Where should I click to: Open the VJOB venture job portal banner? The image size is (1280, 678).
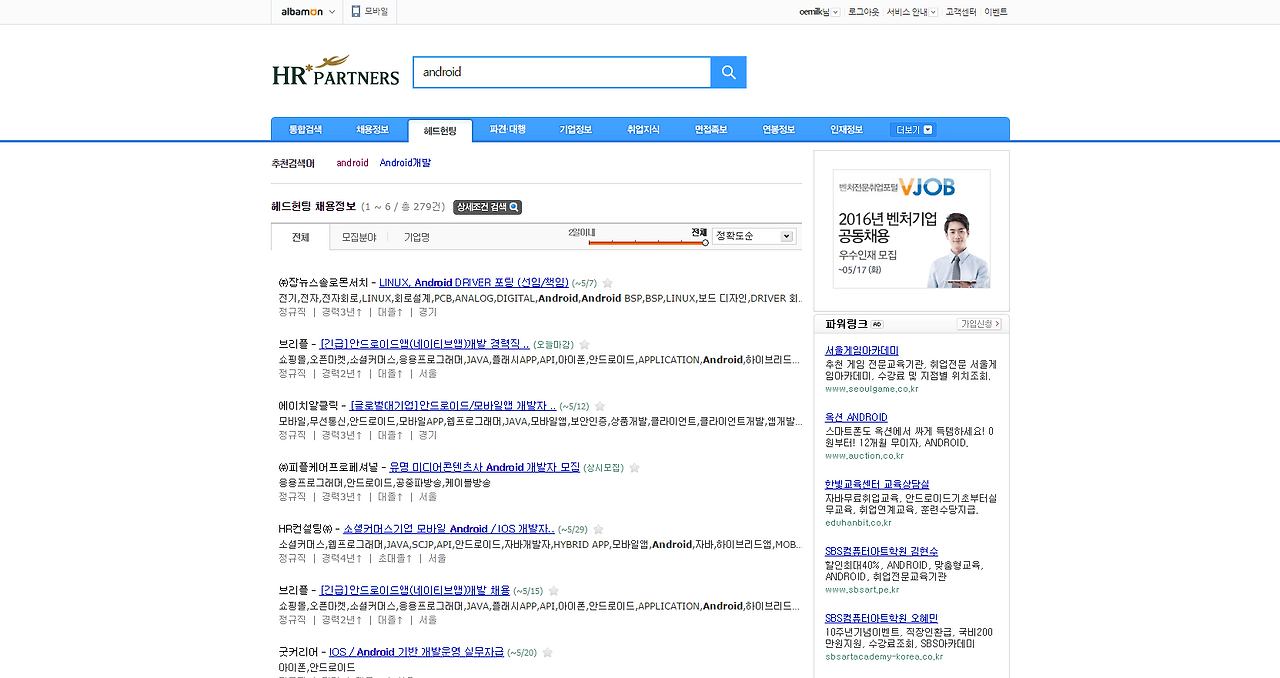911,228
